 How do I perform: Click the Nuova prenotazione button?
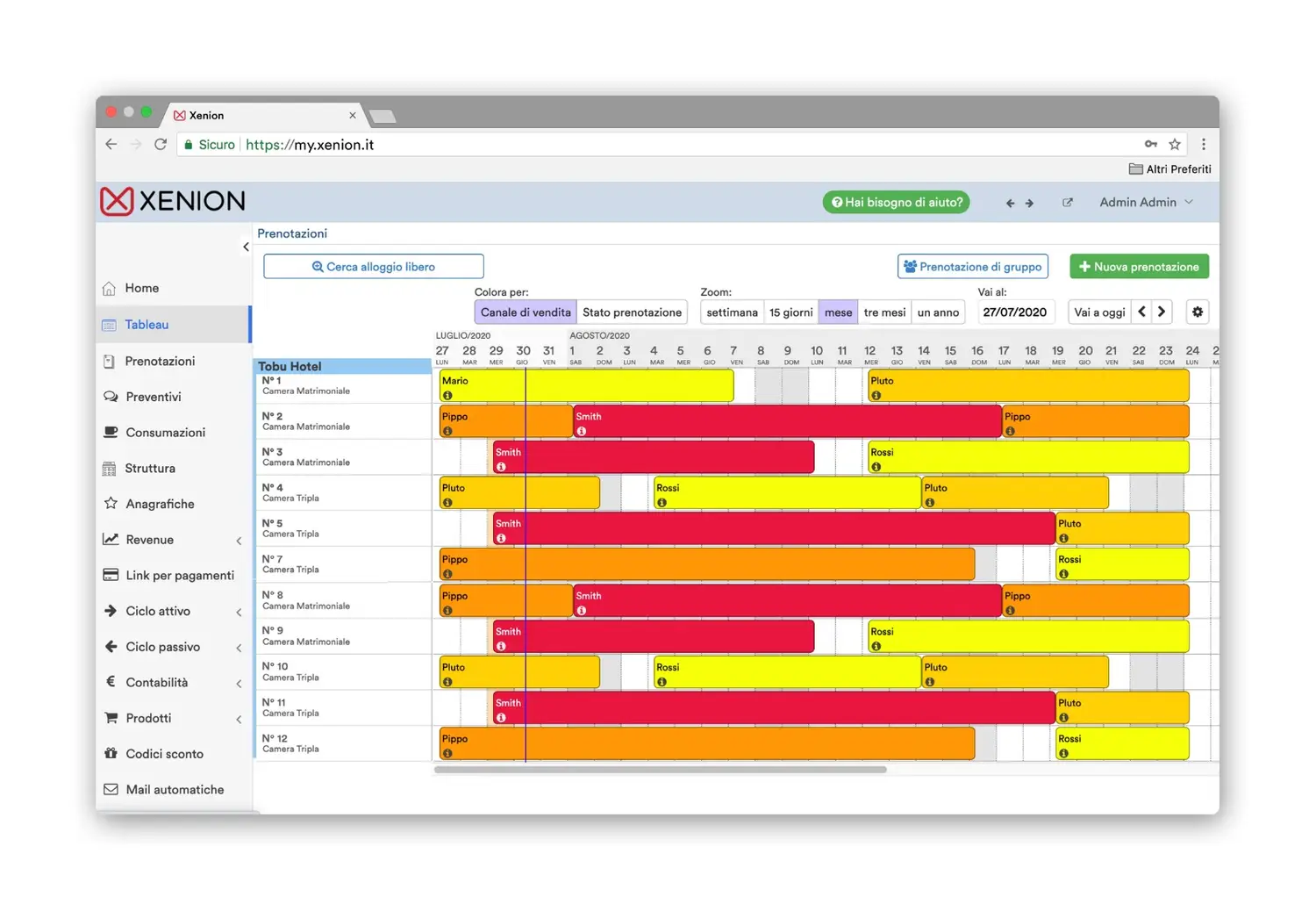1138,267
